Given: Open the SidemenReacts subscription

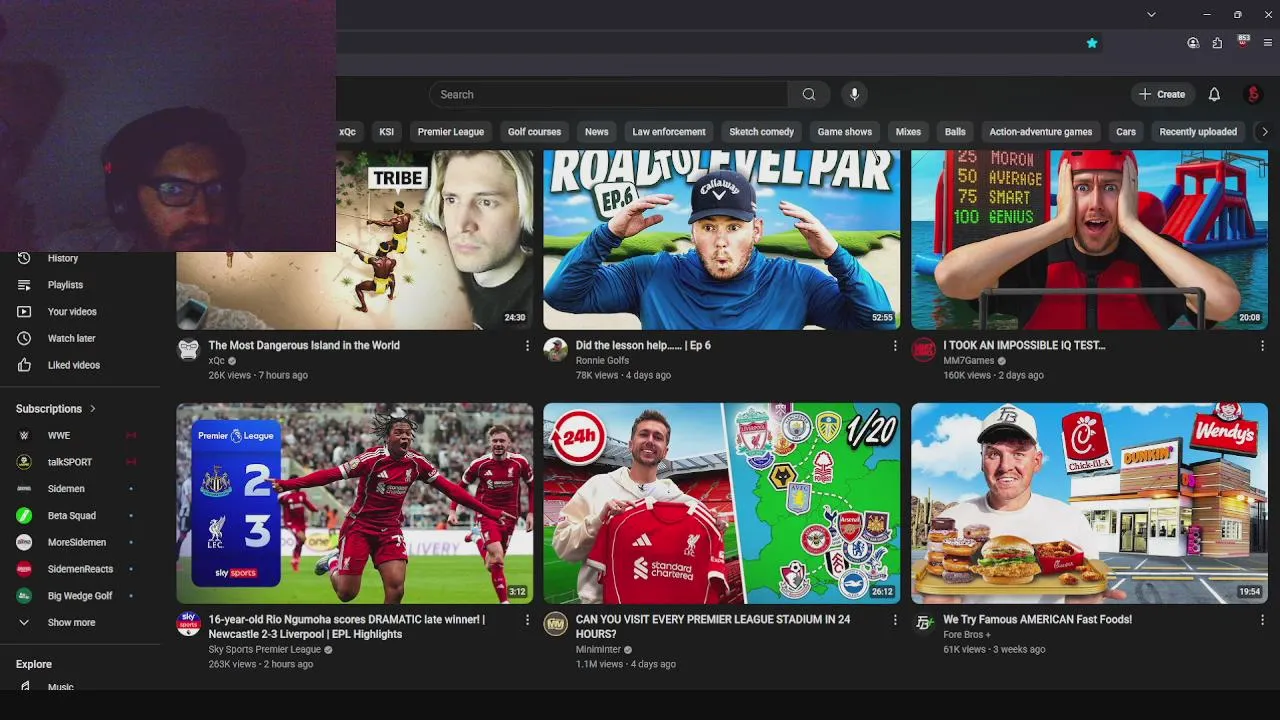Looking at the screenshot, I should pos(80,569).
